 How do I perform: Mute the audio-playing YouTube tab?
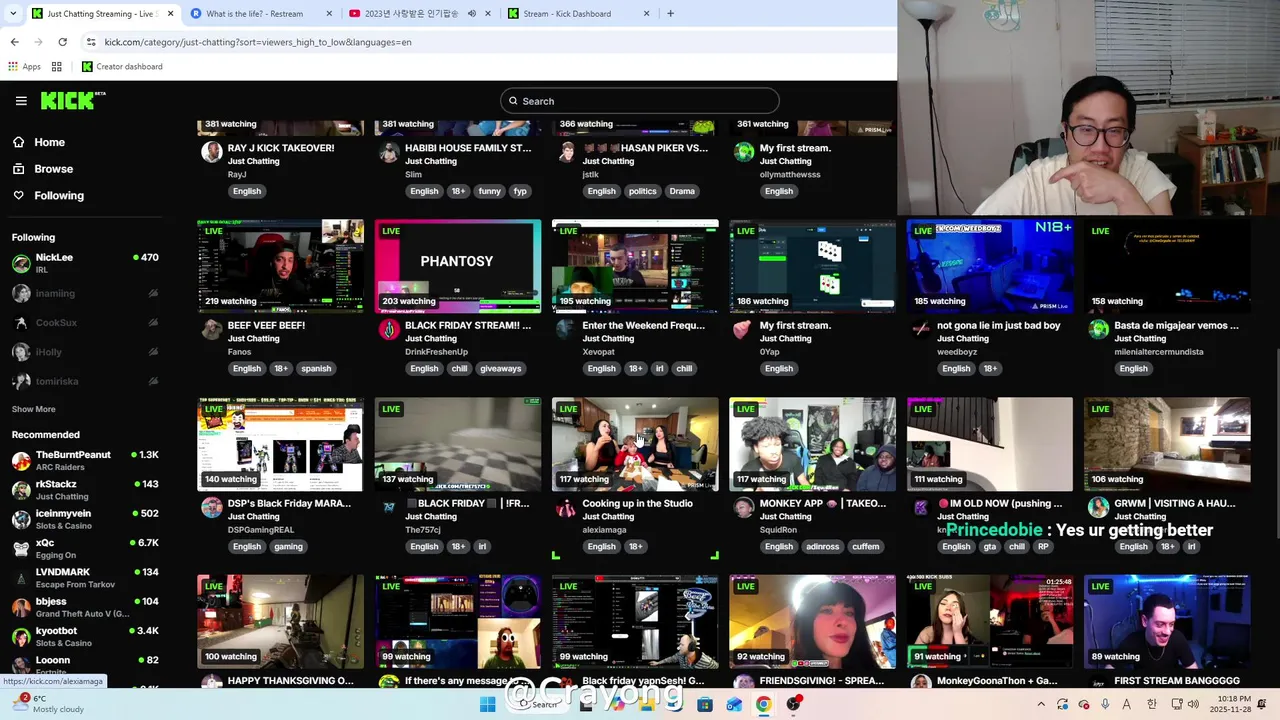click(x=471, y=14)
